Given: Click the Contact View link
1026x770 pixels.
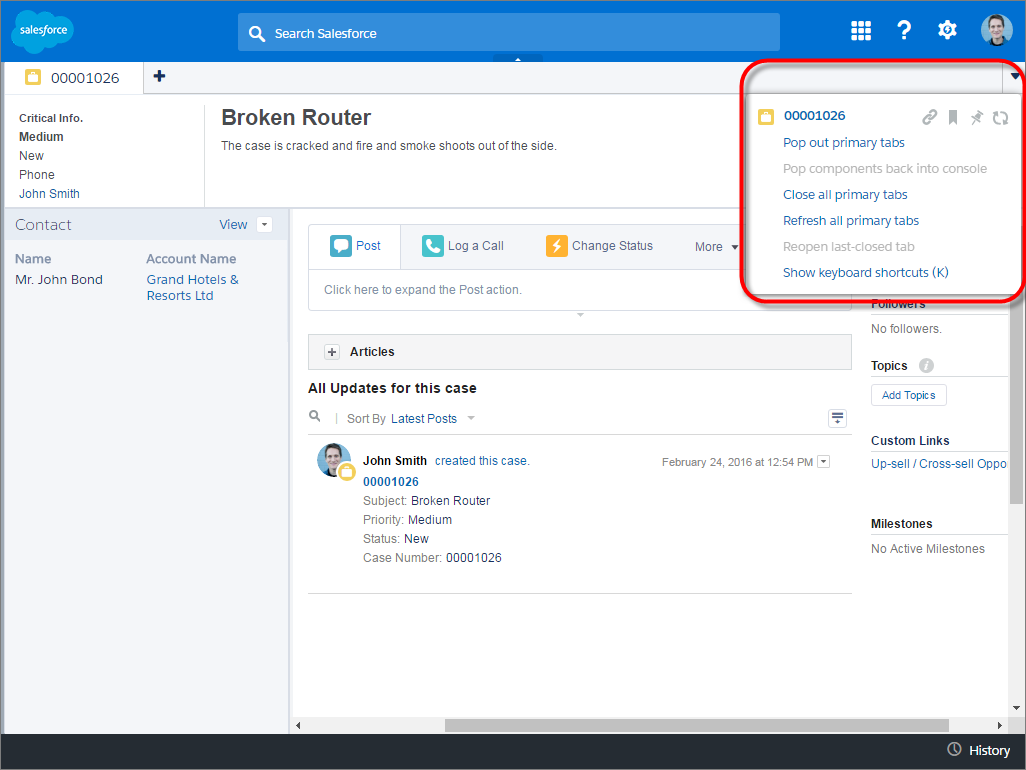Looking at the screenshot, I should tap(233, 224).
